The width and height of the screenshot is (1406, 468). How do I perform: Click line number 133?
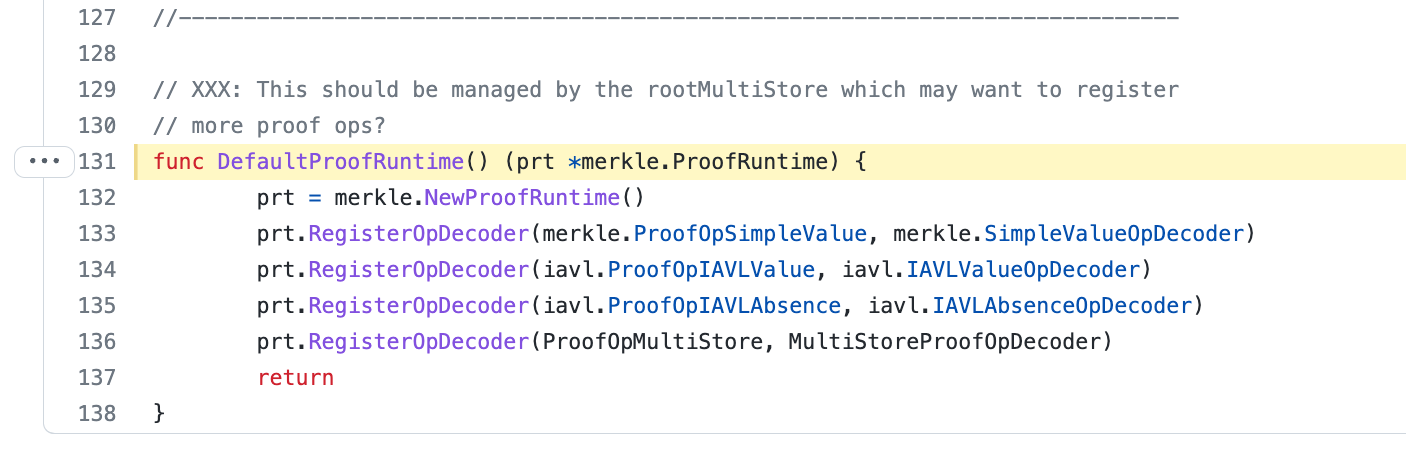(97, 234)
